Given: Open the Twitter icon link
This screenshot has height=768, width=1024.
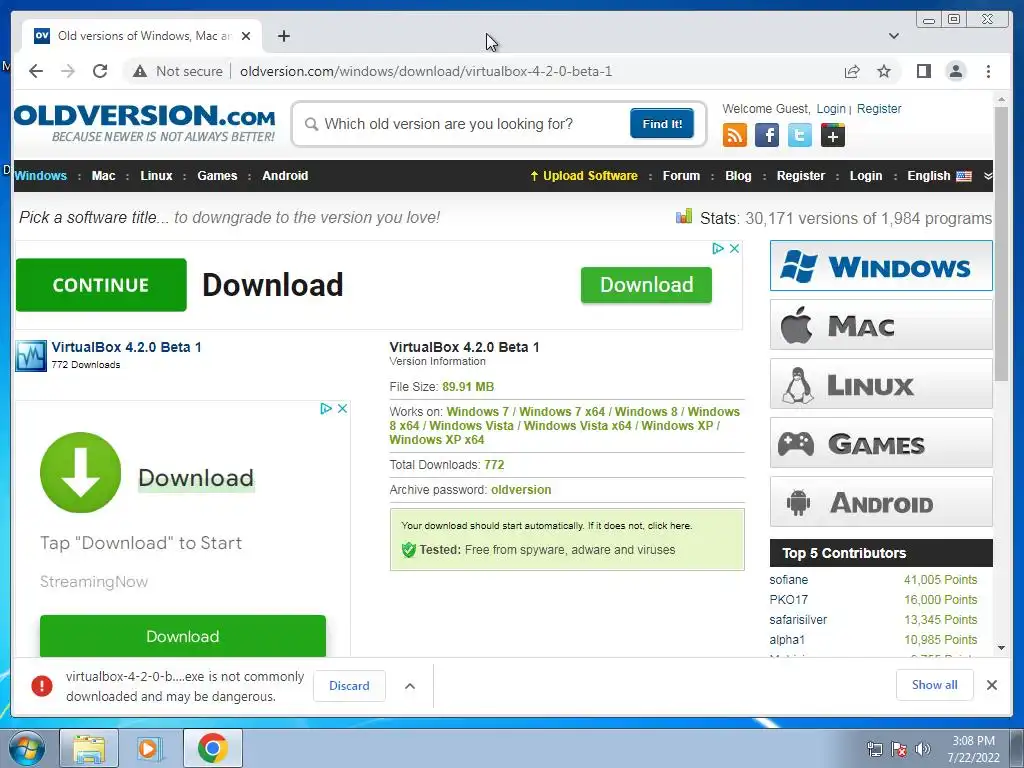Looking at the screenshot, I should pyautogui.click(x=799, y=136).
